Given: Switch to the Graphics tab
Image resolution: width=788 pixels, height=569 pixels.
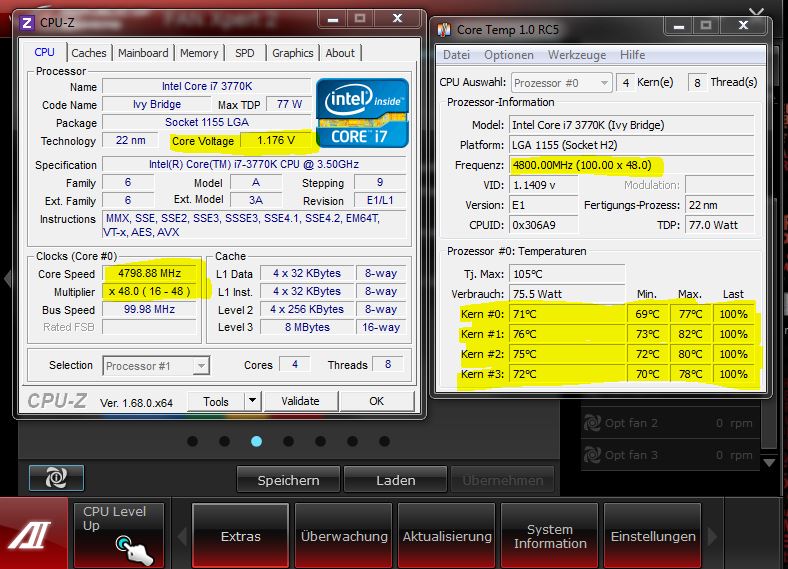Looking at the screenshot, I should pyautogui.click(x=293, y=53).
